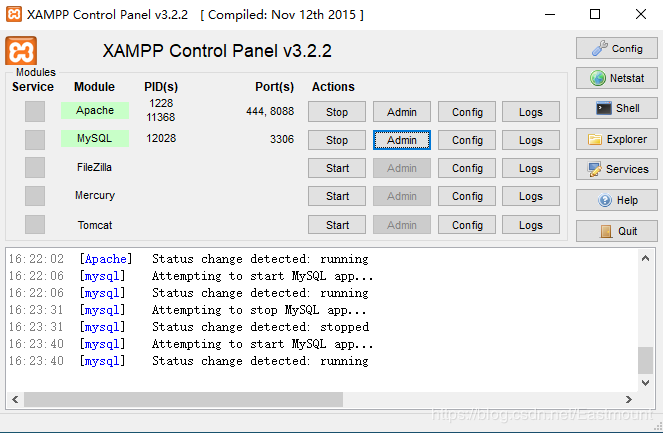This screenshot has height=433, width=663.
Task: Toggle Apache service checkbox
Action: click(35, 112)
